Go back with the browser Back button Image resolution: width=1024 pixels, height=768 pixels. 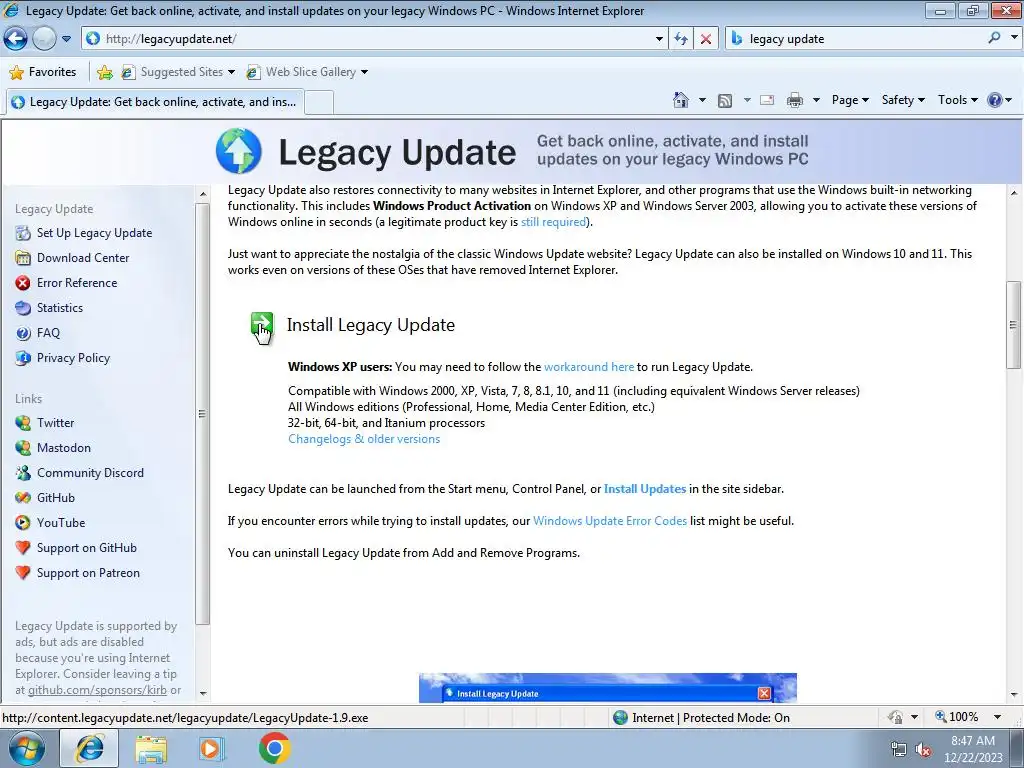16,39
